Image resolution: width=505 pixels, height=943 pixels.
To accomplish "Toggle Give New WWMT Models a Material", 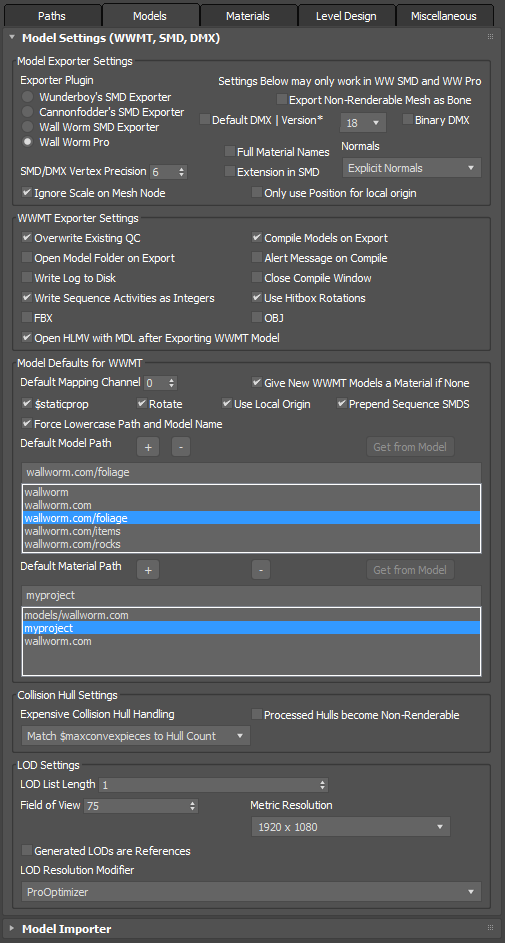I will coord(257,382).
